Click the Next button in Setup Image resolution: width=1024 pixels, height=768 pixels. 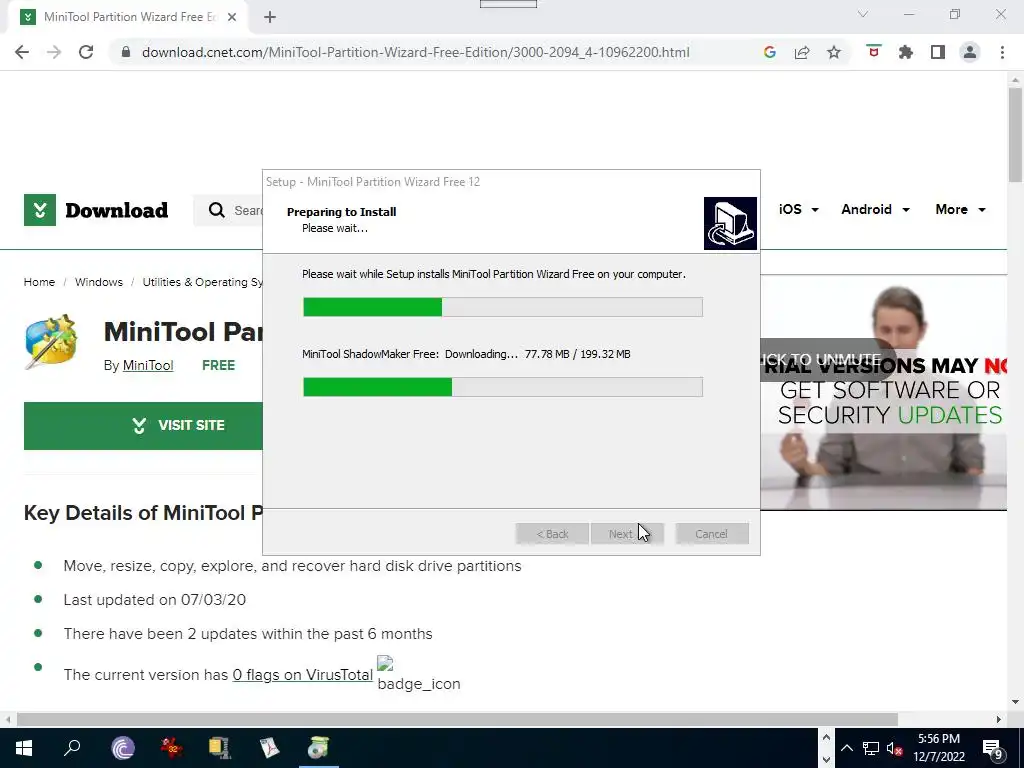pos(627,534)
